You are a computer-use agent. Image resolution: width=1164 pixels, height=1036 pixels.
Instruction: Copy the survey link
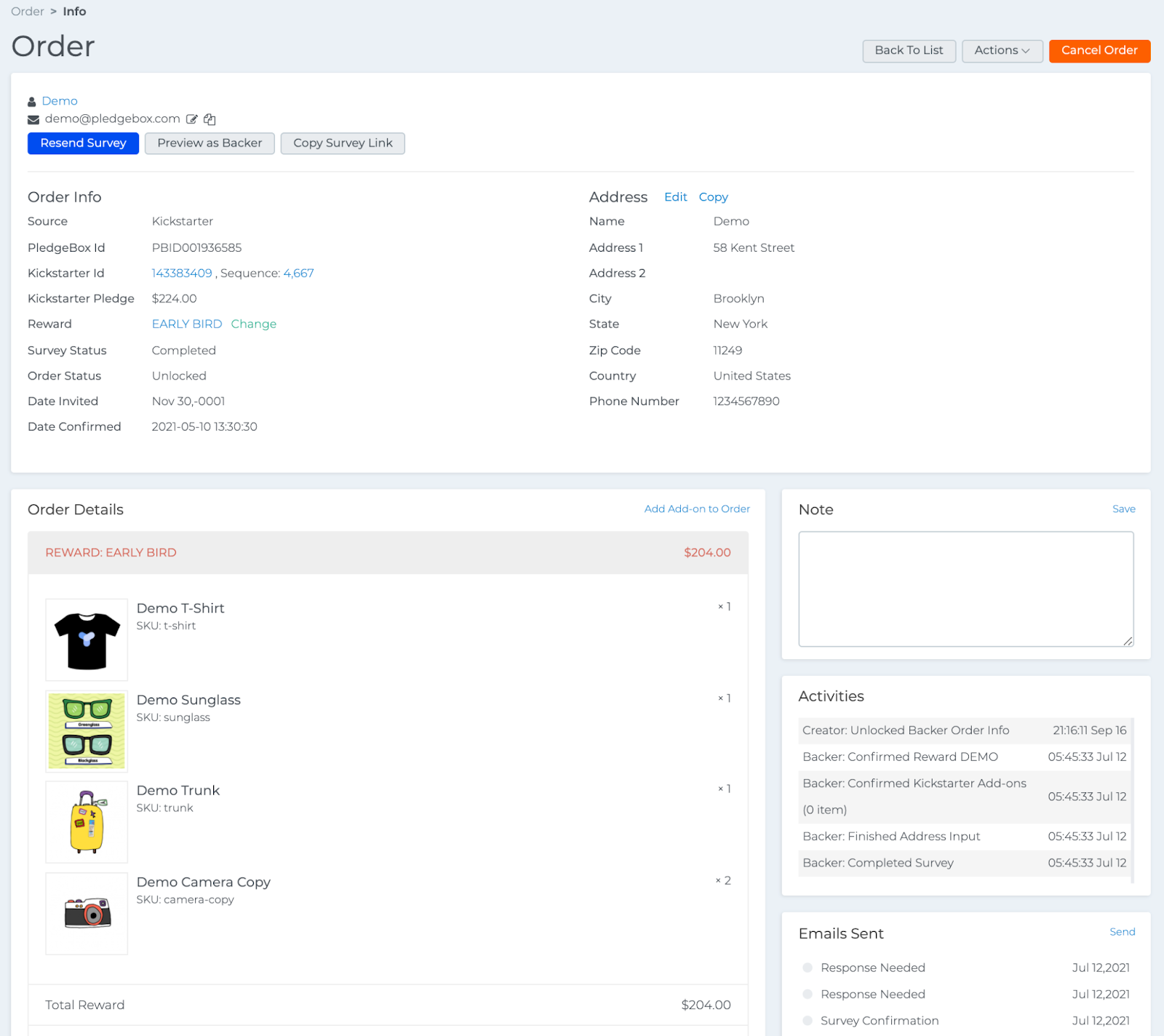pyautogui.click(x=343, y=143)
